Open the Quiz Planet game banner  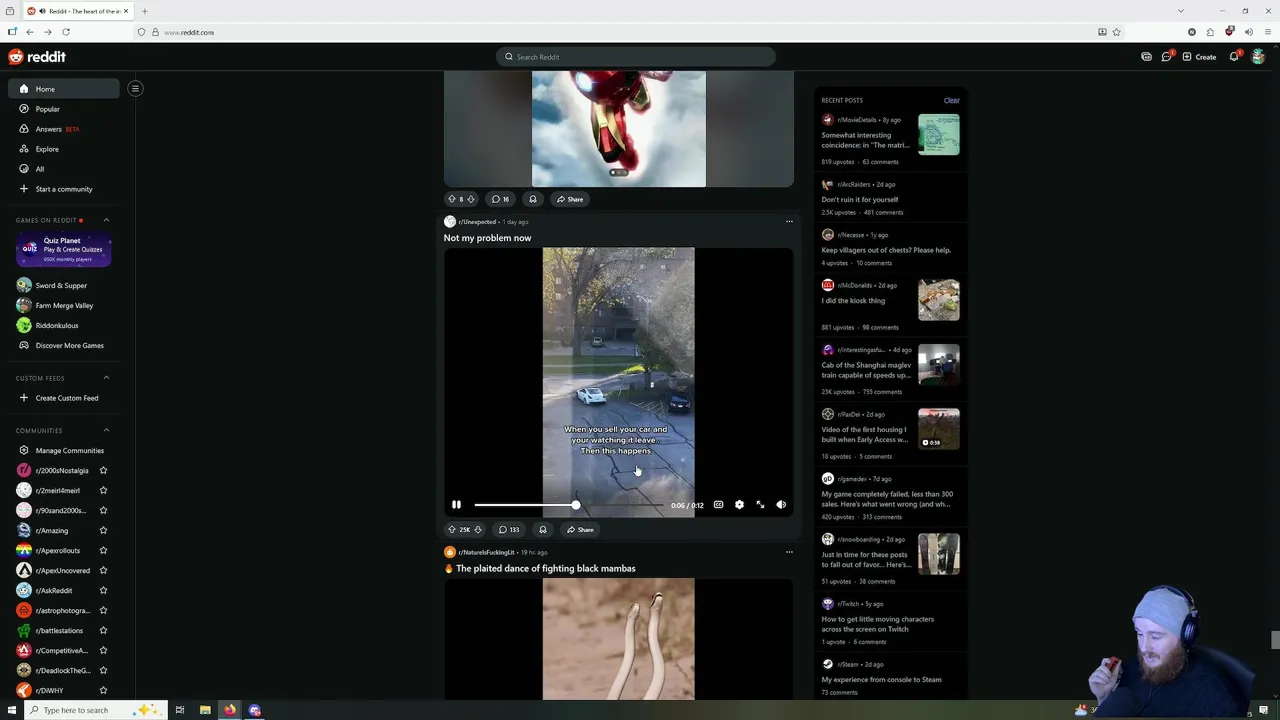click(x=63, y=250)
